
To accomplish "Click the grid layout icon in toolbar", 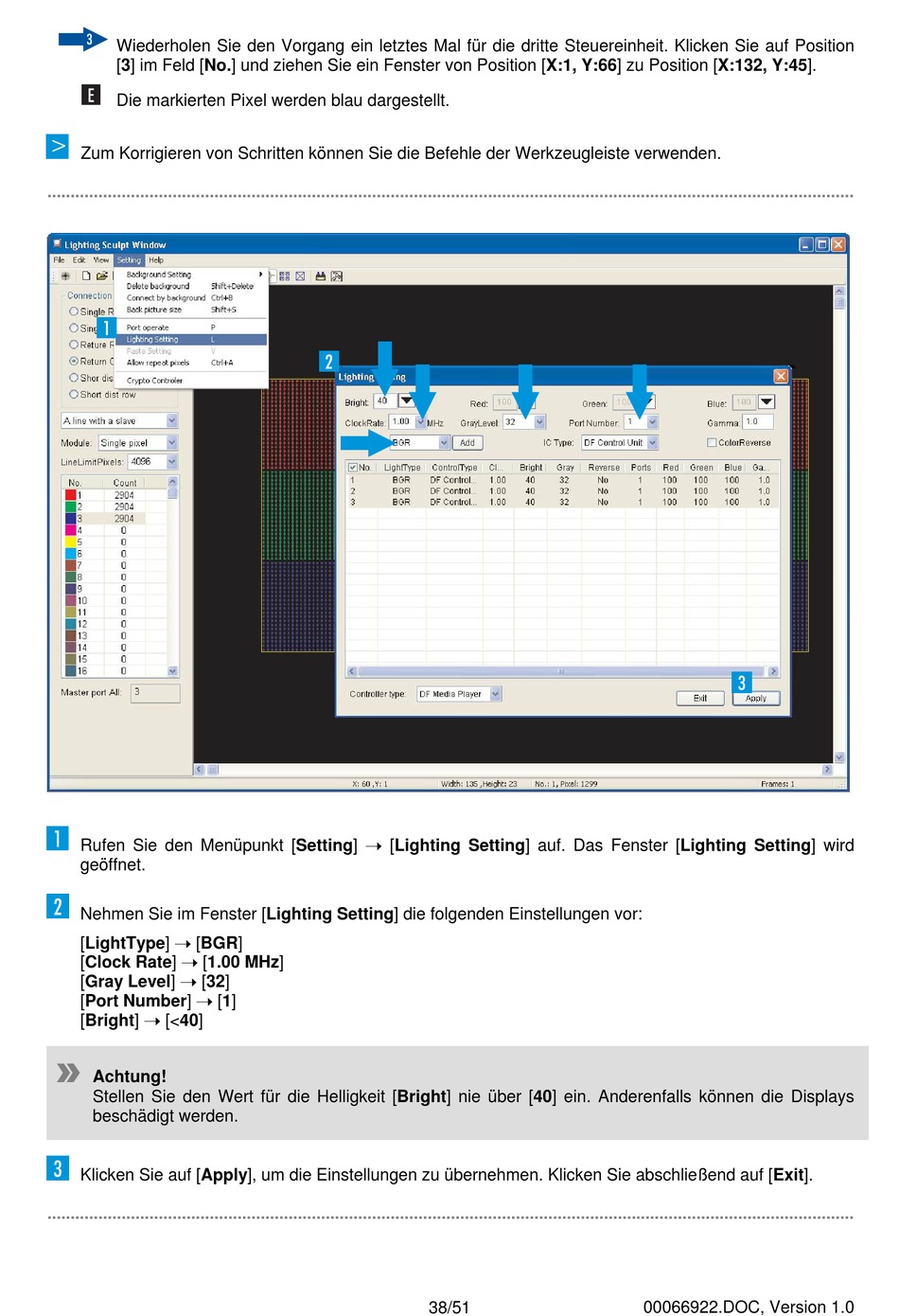I will point(285,276).
